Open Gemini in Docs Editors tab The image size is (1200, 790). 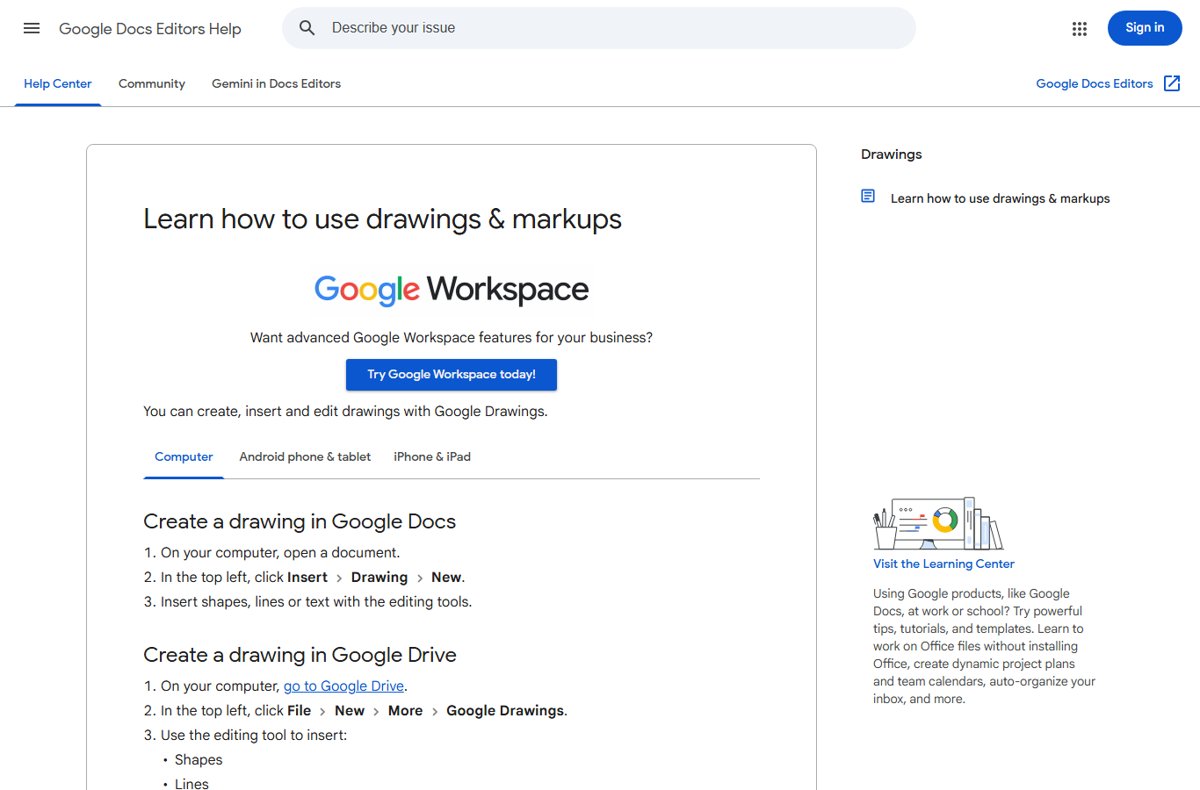tap(276, 84)
